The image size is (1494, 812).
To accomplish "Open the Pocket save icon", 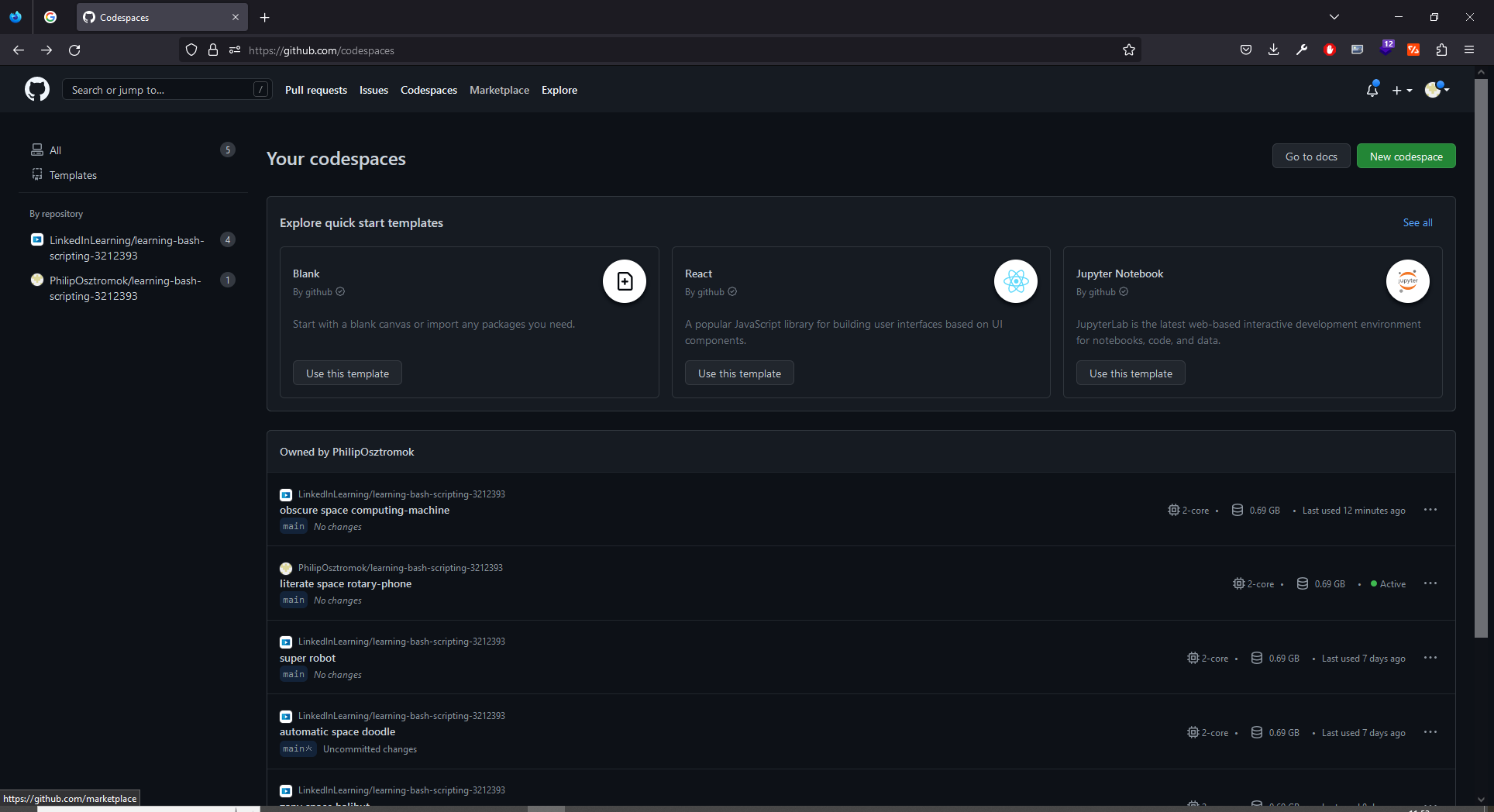I will [1246, 50].
